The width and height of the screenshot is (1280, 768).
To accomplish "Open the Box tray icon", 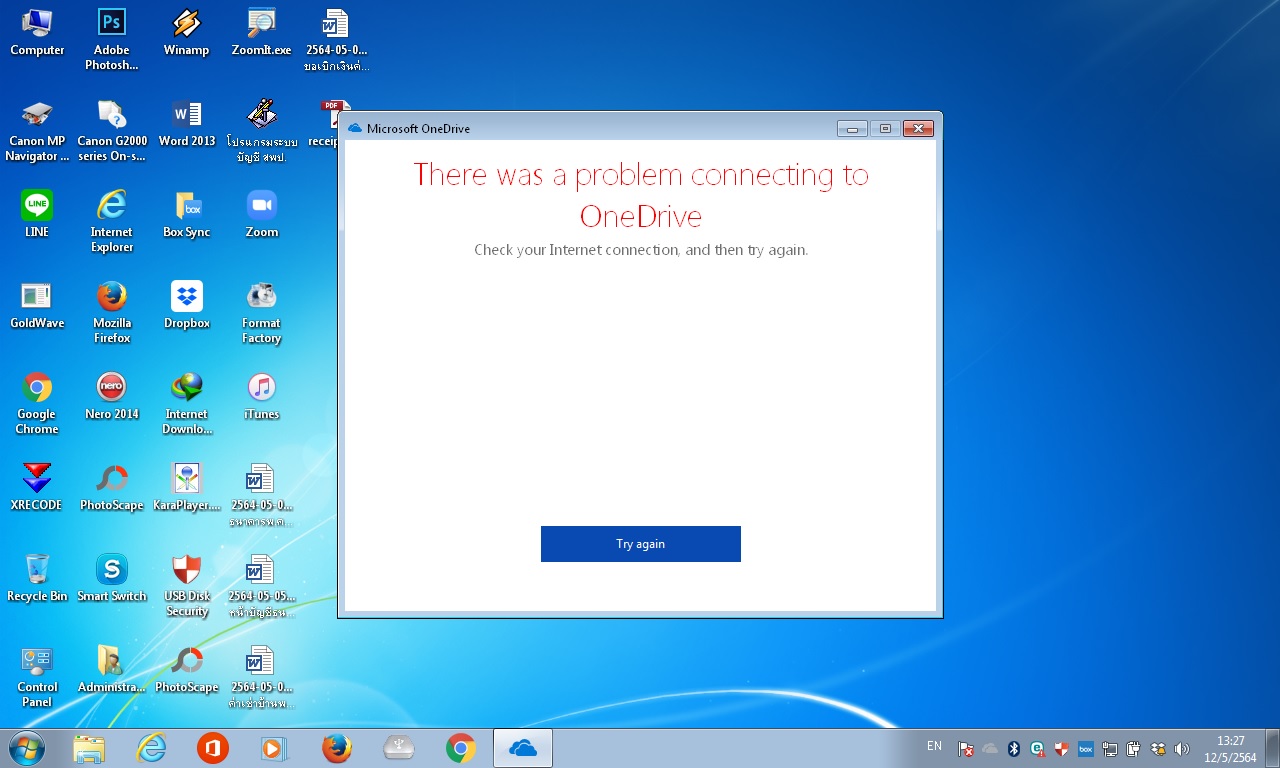I will 1086,749.
